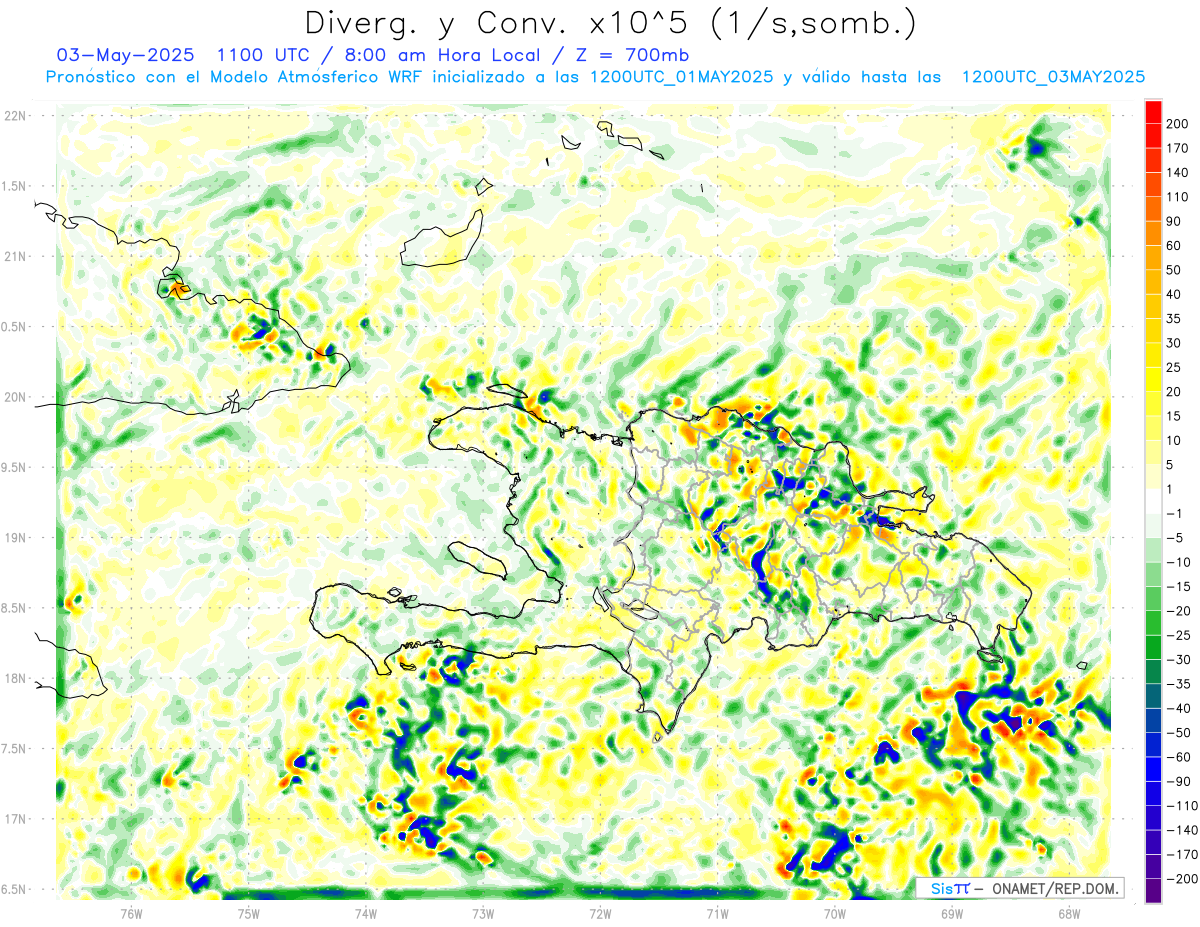Click the '-140' colorbar value

[1184, 830]
